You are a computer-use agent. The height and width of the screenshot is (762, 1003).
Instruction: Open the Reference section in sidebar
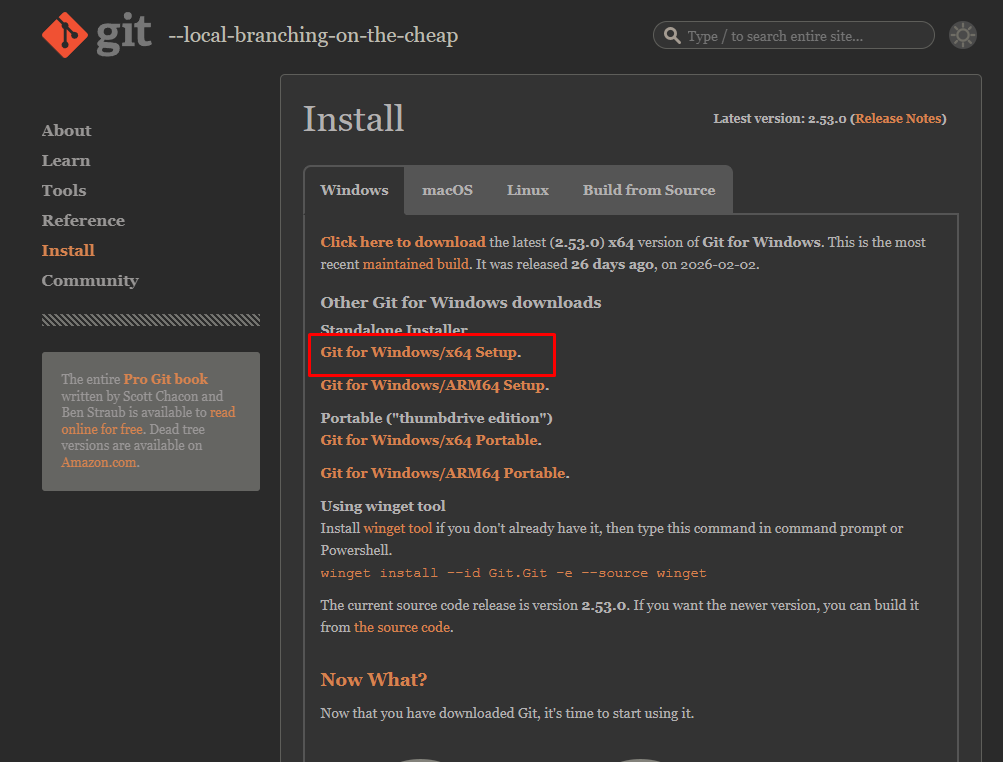click(x=83, y=221)
